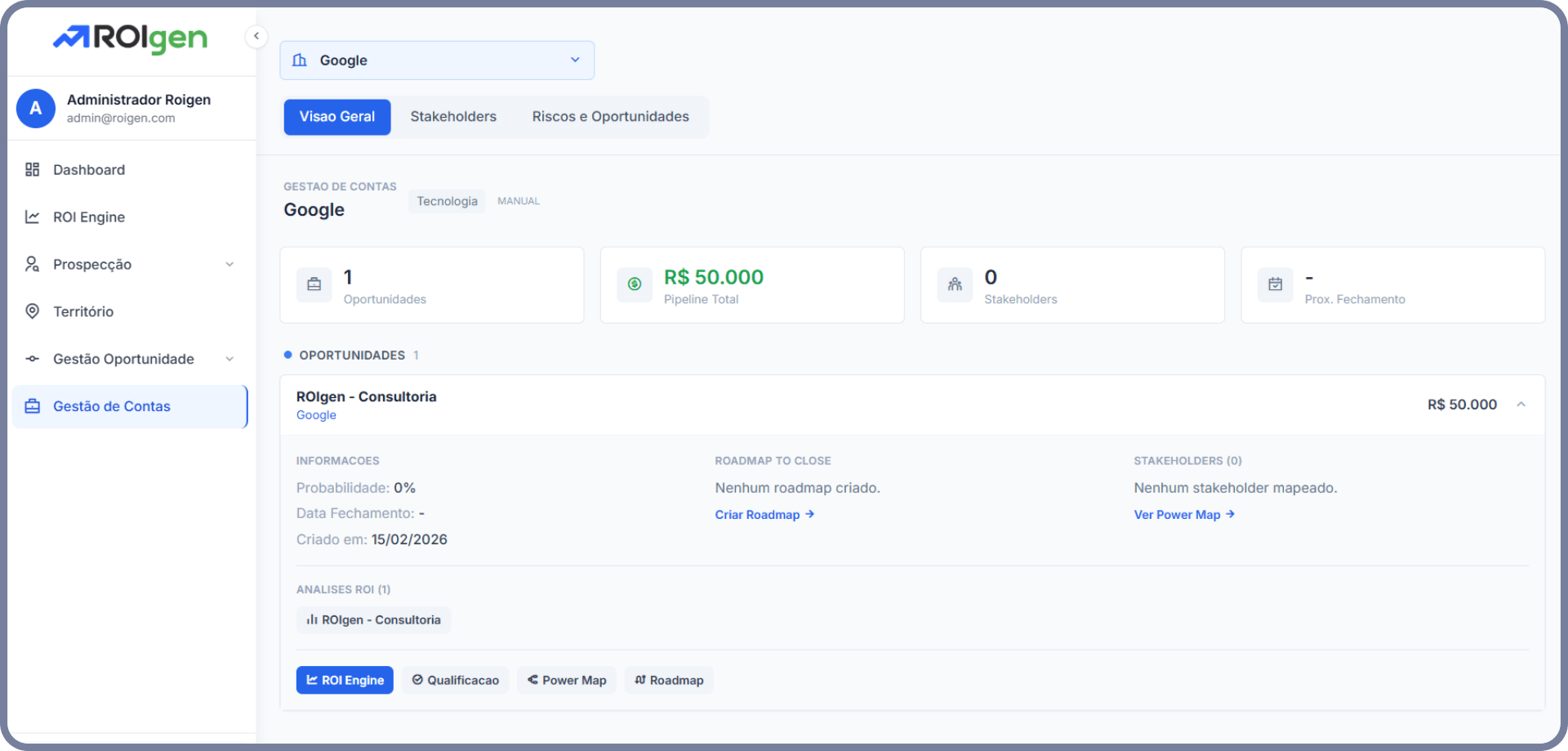Switch to Riscos e Oportunidades tab
The image size is (1568, 751).
tap(610, 117)
